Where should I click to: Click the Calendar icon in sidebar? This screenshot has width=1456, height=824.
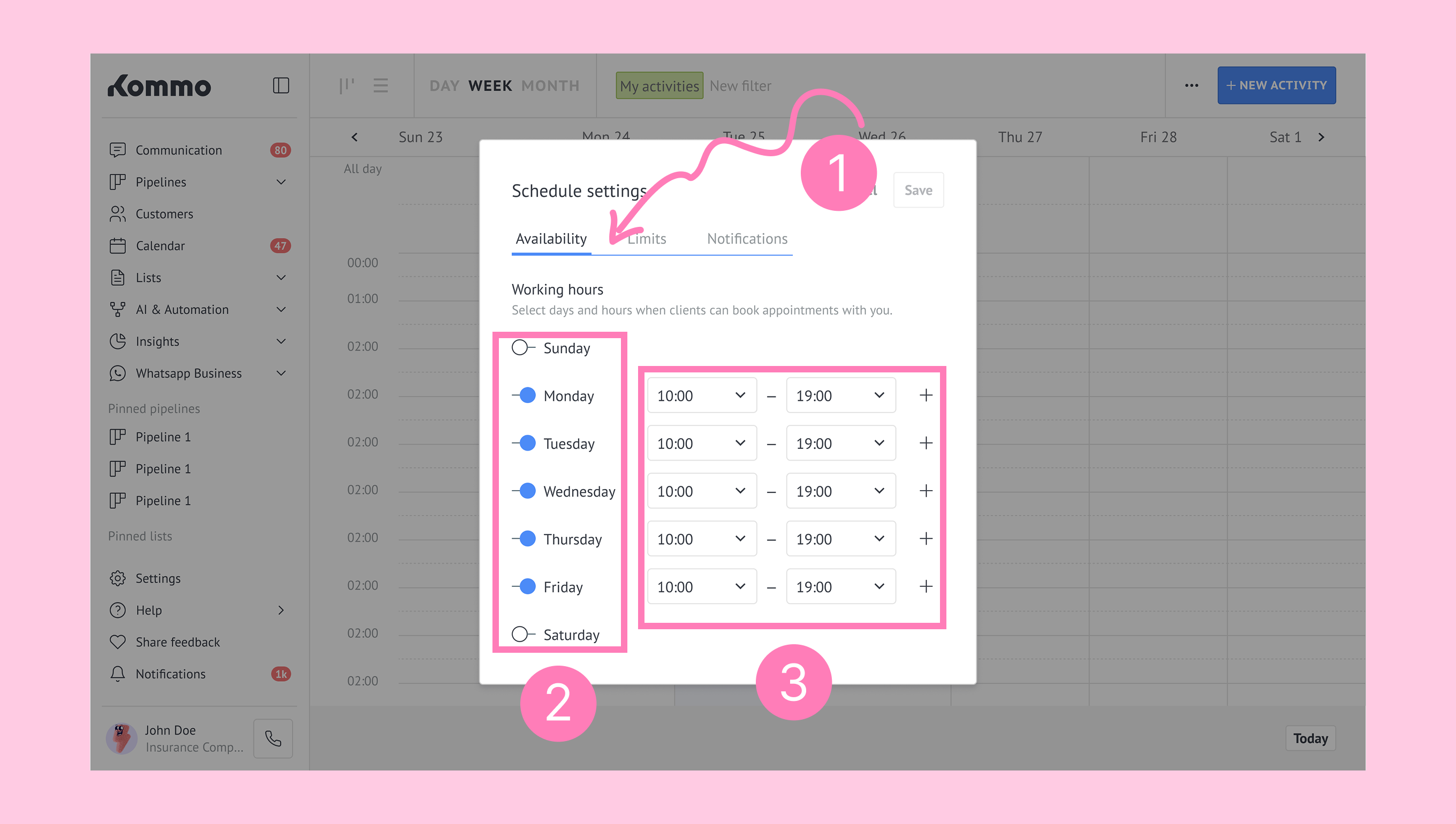118,246
